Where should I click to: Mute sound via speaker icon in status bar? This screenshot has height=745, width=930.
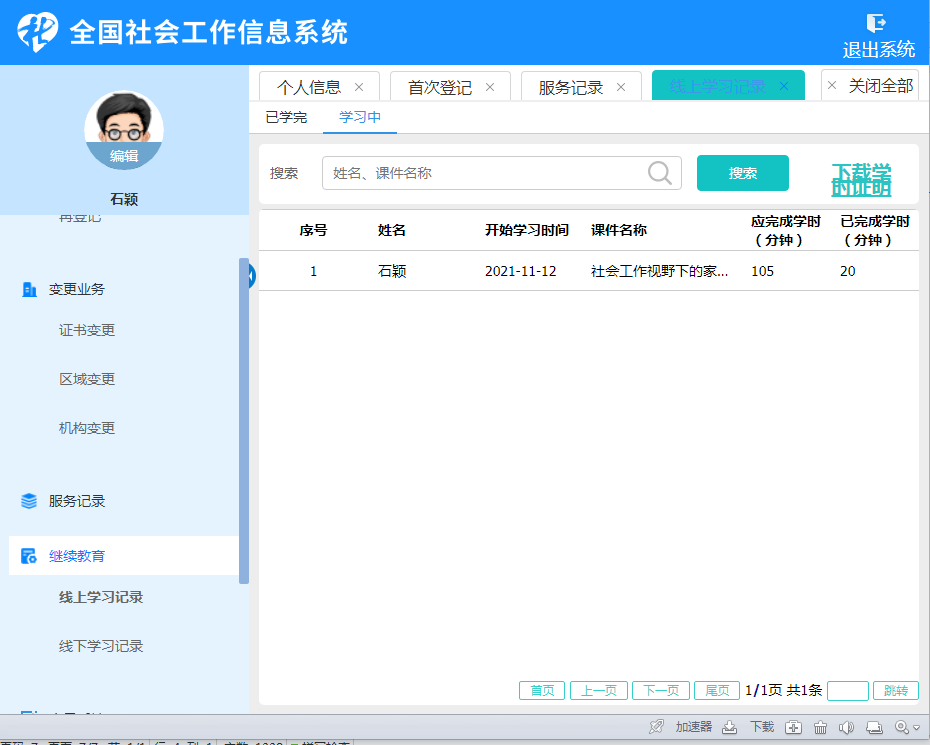point(846,727)
